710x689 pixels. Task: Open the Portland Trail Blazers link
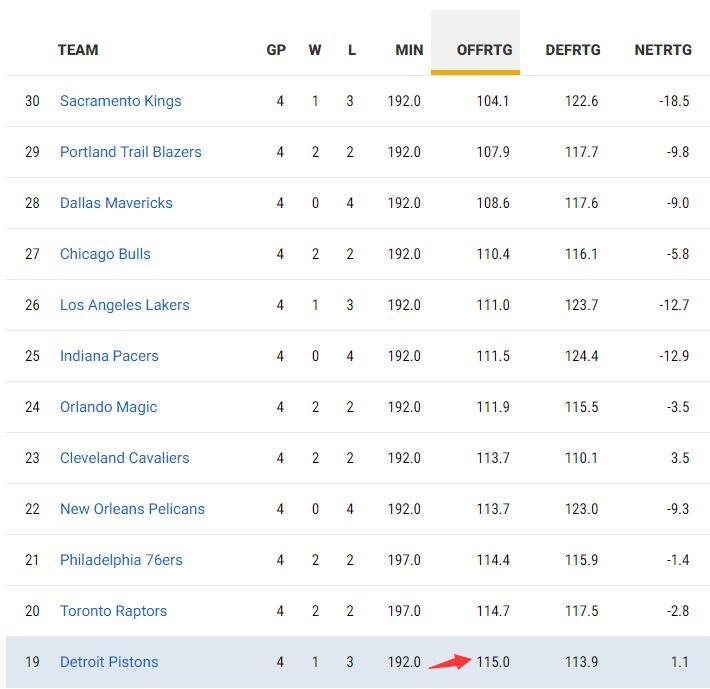point(130,152)
